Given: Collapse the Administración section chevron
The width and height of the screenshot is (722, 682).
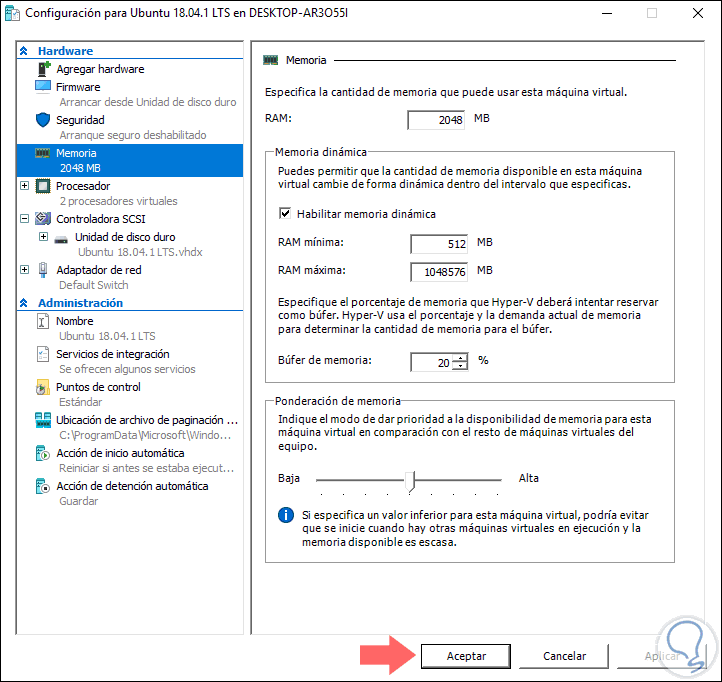Looking at the screenshot, I should point(24,303).
